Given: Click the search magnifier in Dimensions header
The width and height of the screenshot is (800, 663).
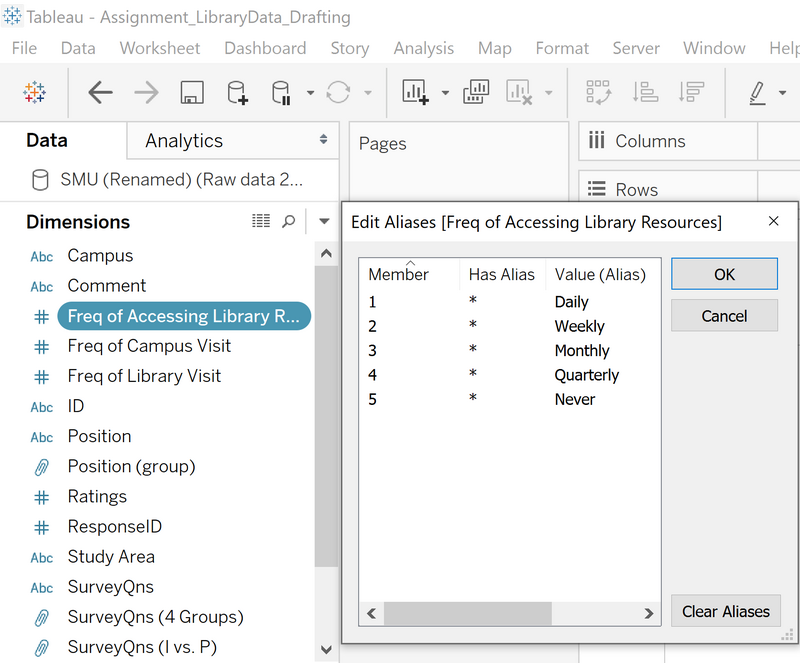Looking at the screenshot, I should tap(289, 221).
